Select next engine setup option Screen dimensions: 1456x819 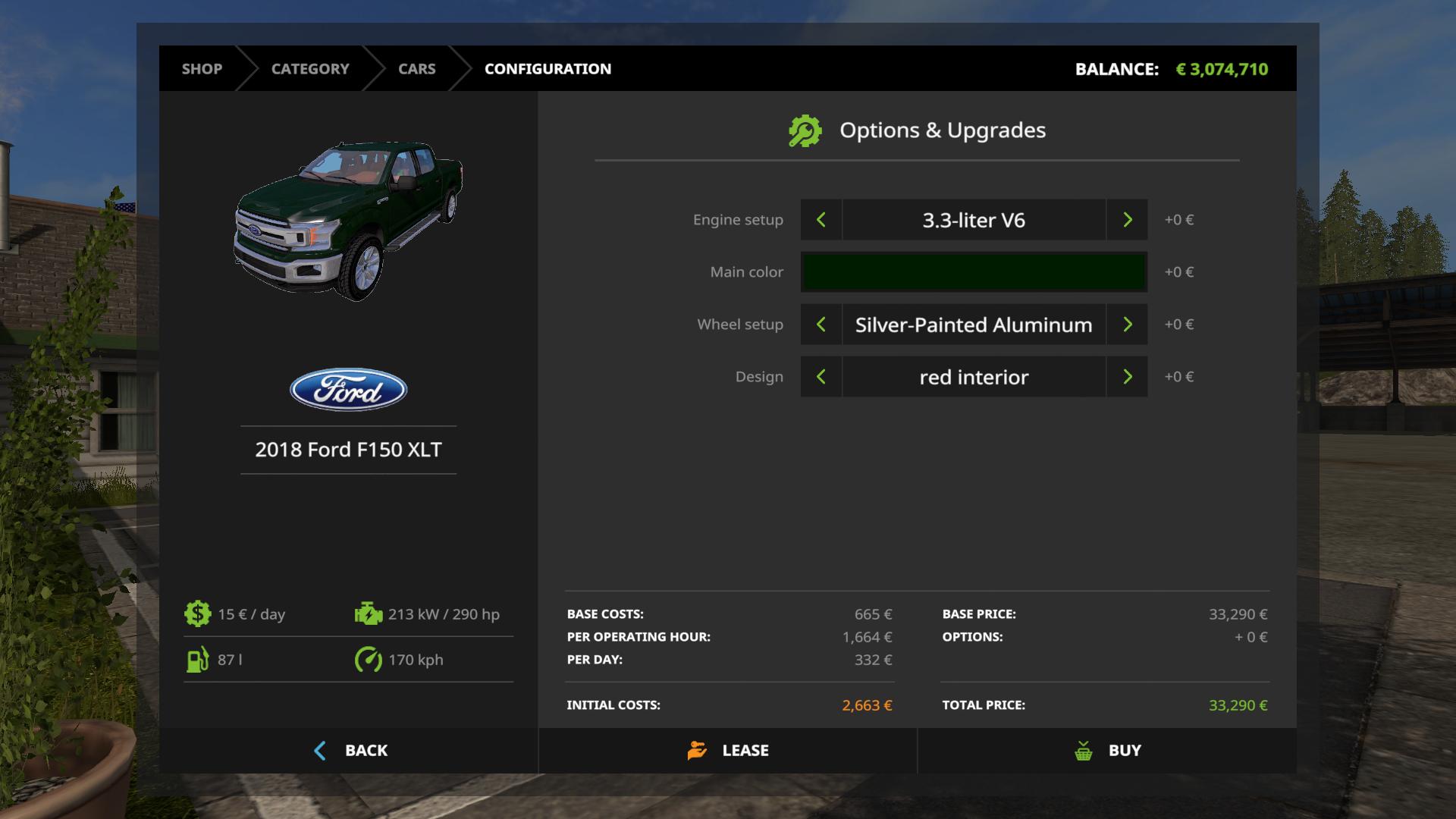(1127, 220)
